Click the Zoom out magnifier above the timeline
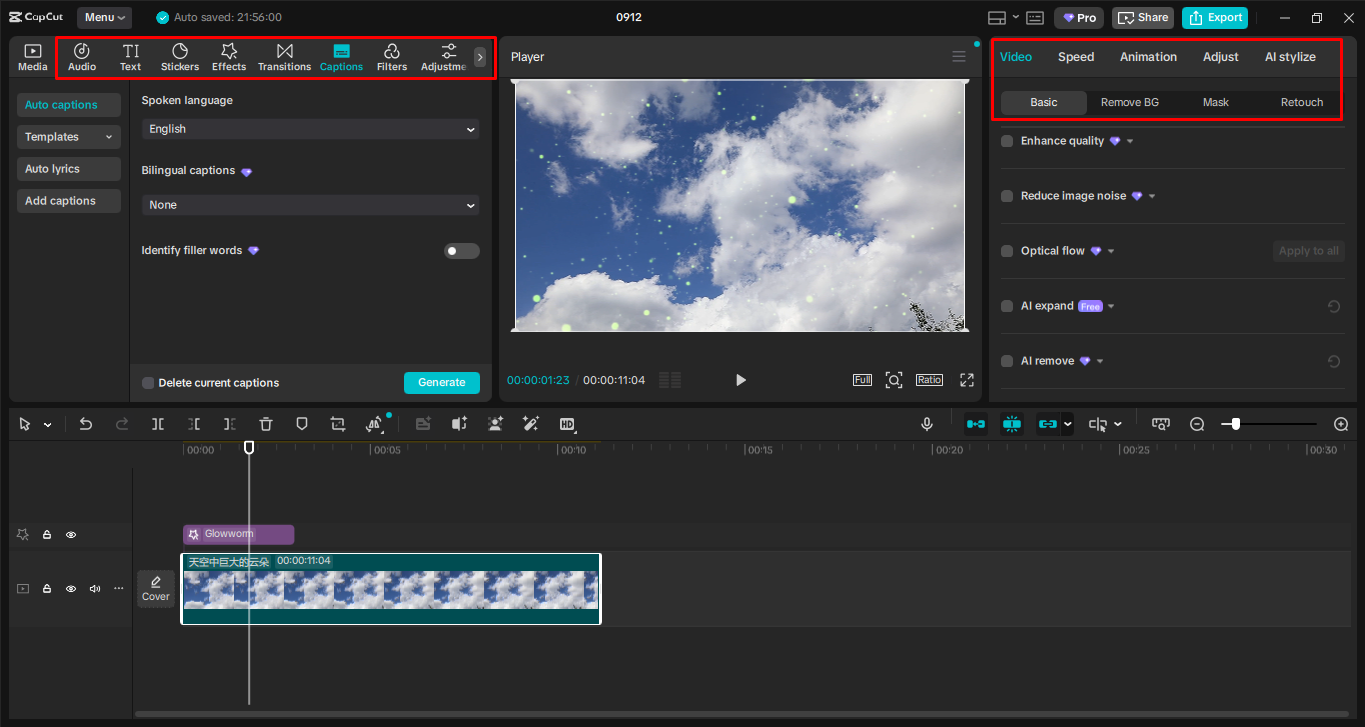 [1197, 424]
